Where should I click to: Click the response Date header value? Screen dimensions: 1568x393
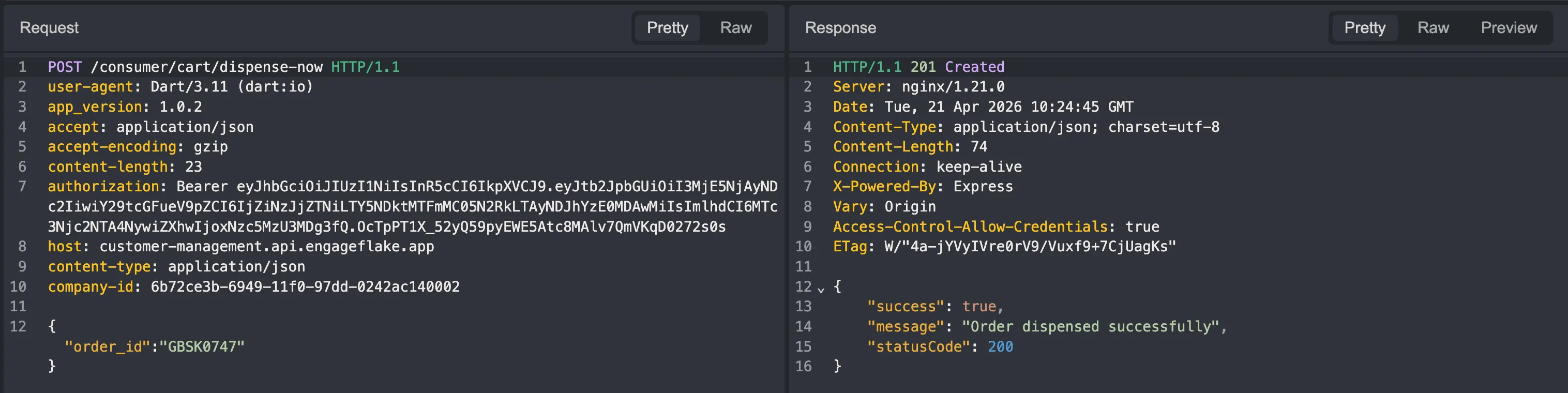(x=1008, y=107)
